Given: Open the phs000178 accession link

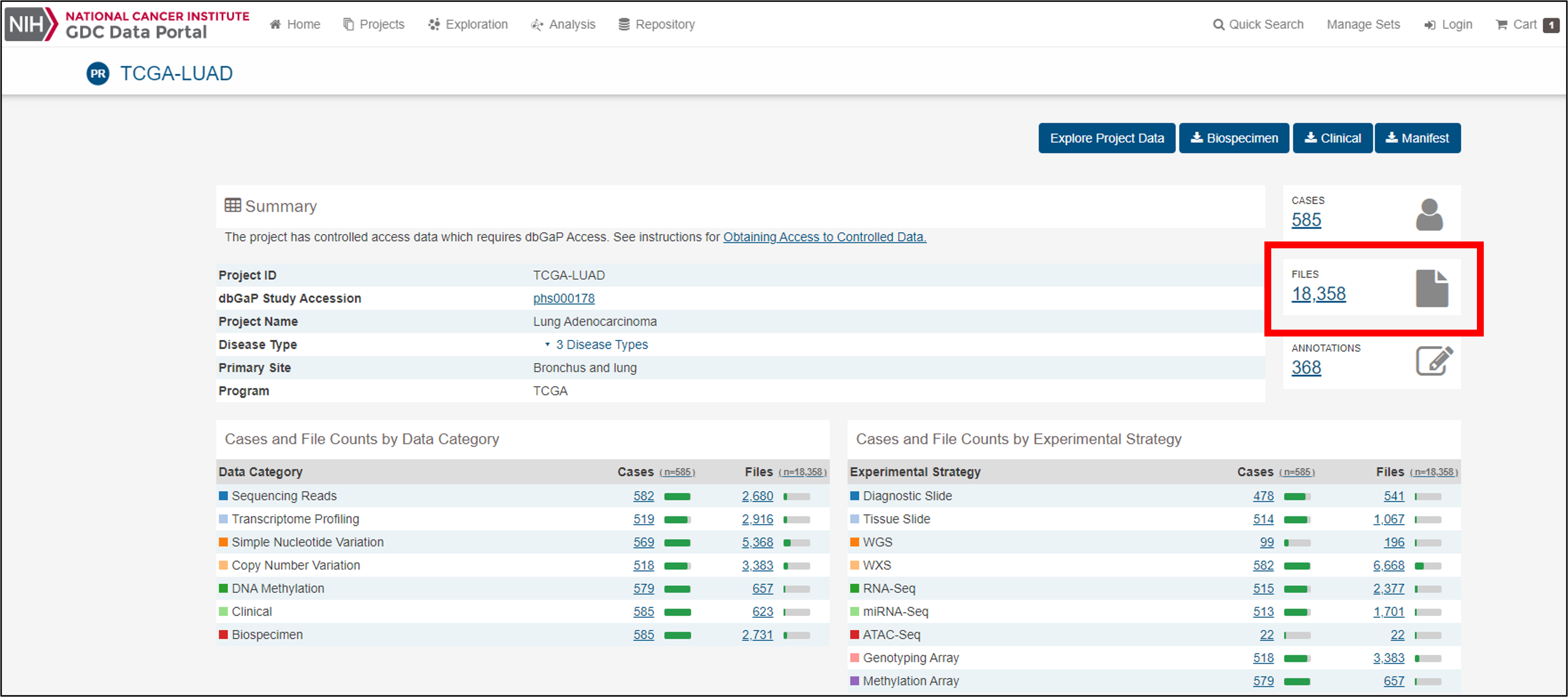Looking at the screenshot, I should coord(564,298).
